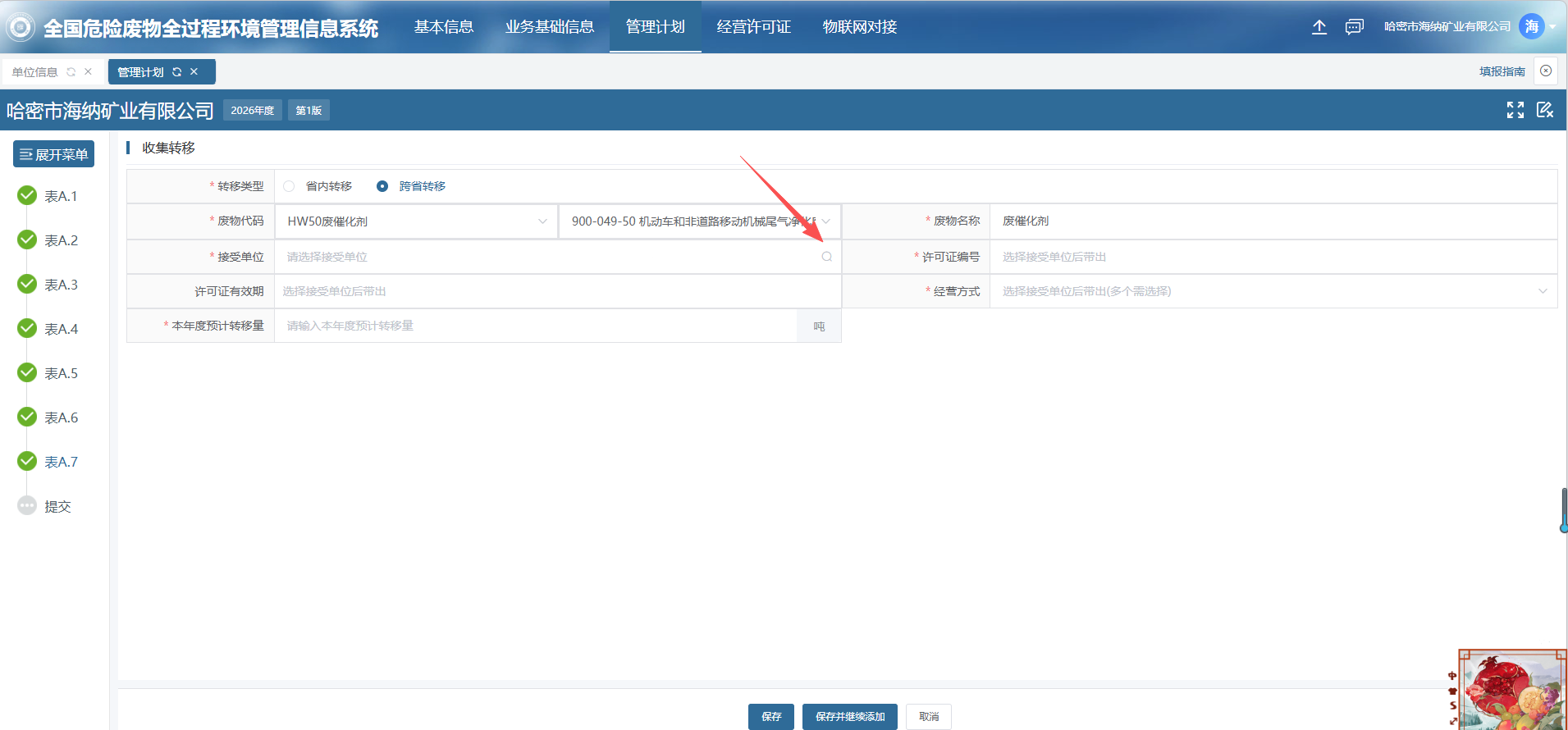
Task: Select the 跨省转移 radio button
Action: pyautogui.click(x=382, y=186)
